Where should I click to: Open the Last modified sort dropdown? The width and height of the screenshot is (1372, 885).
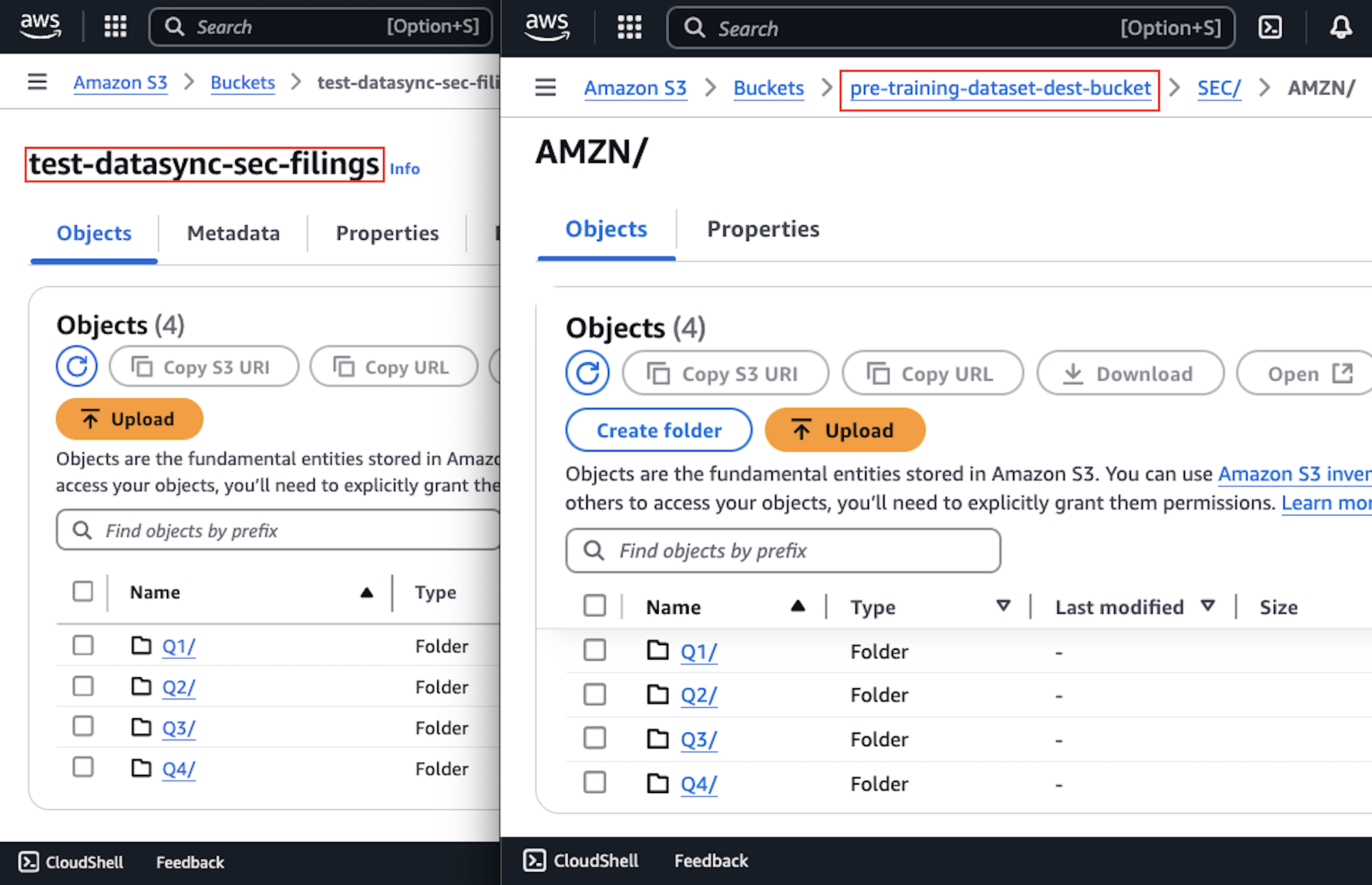pyautogui.click(x=1209, y=605)
